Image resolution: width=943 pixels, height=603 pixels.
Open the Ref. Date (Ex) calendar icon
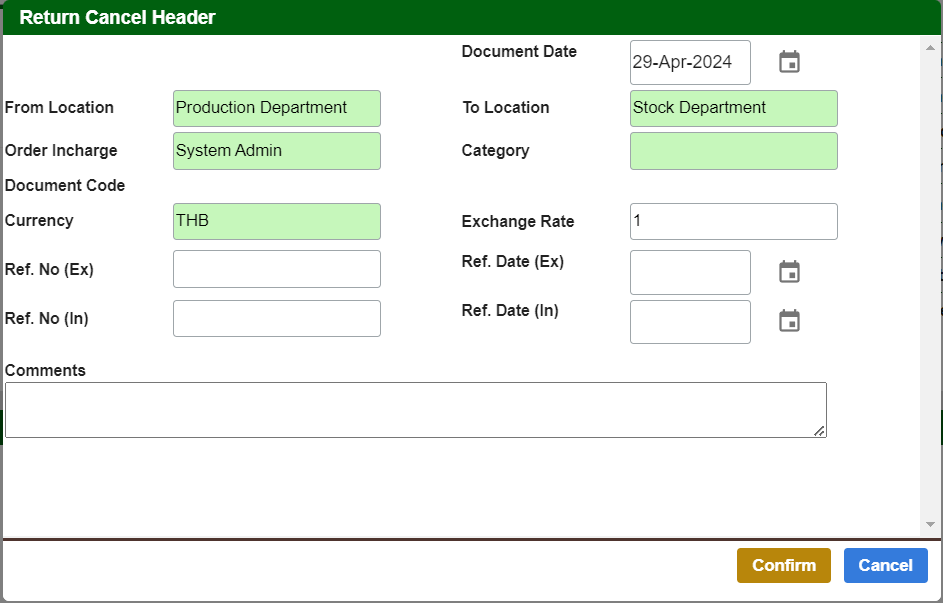click(789, 272)
